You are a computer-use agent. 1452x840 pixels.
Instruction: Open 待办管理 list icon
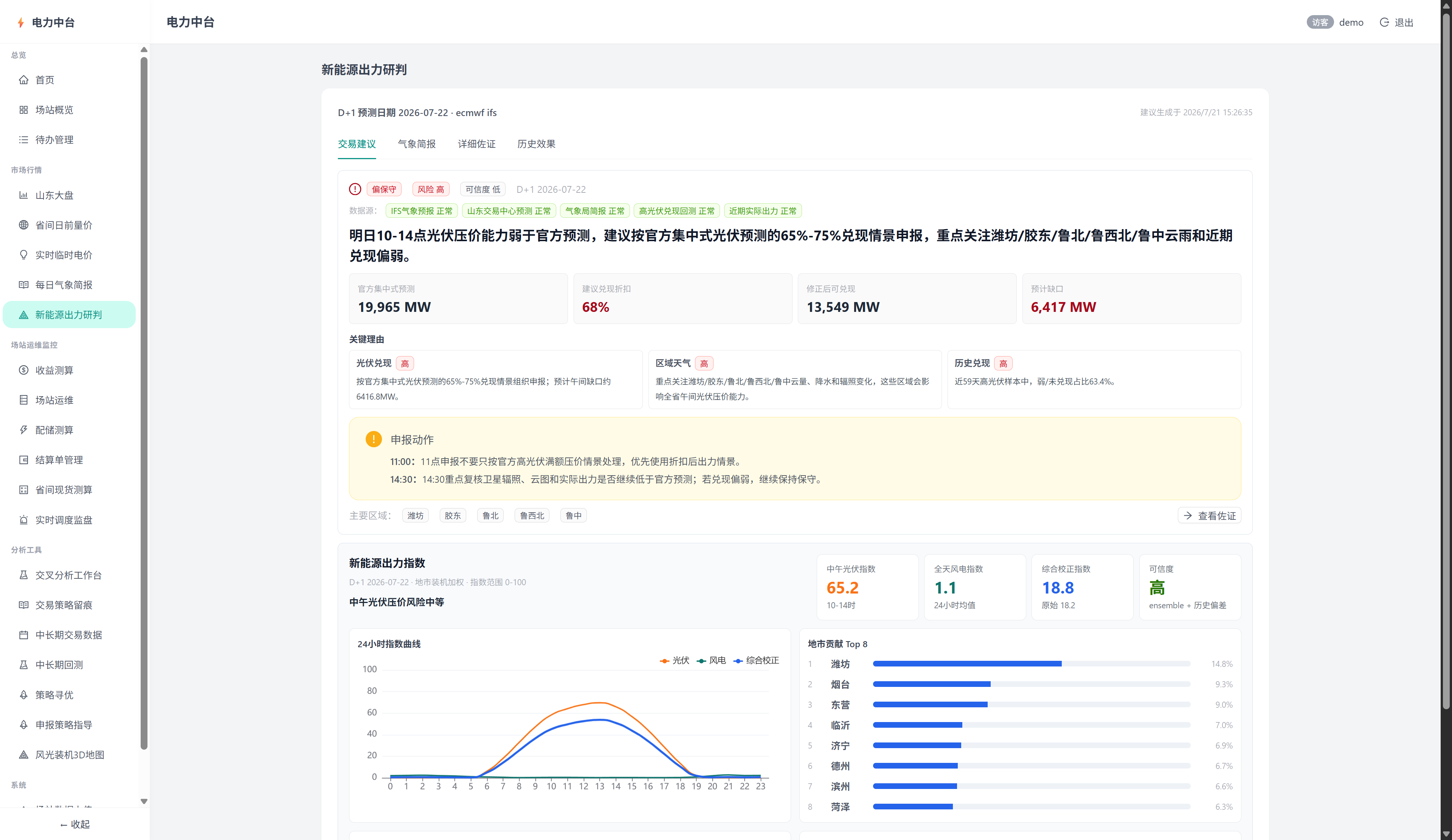point(23,140)
